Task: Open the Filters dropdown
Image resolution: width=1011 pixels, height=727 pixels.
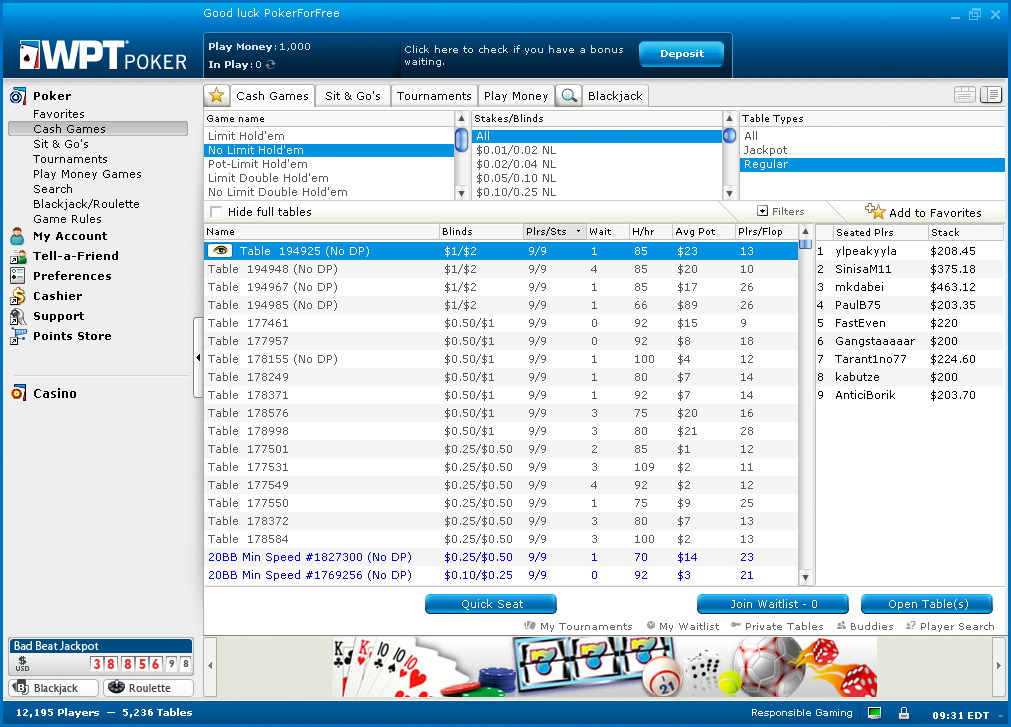Action: pyautogui.click(x=781, y=211)
